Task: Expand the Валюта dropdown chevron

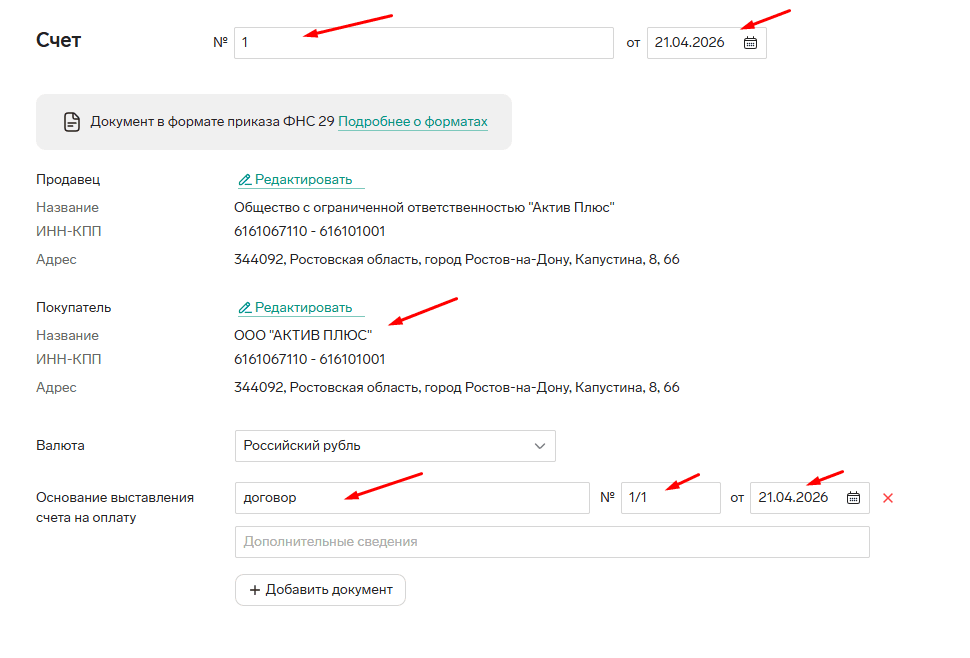Action: 540,446
